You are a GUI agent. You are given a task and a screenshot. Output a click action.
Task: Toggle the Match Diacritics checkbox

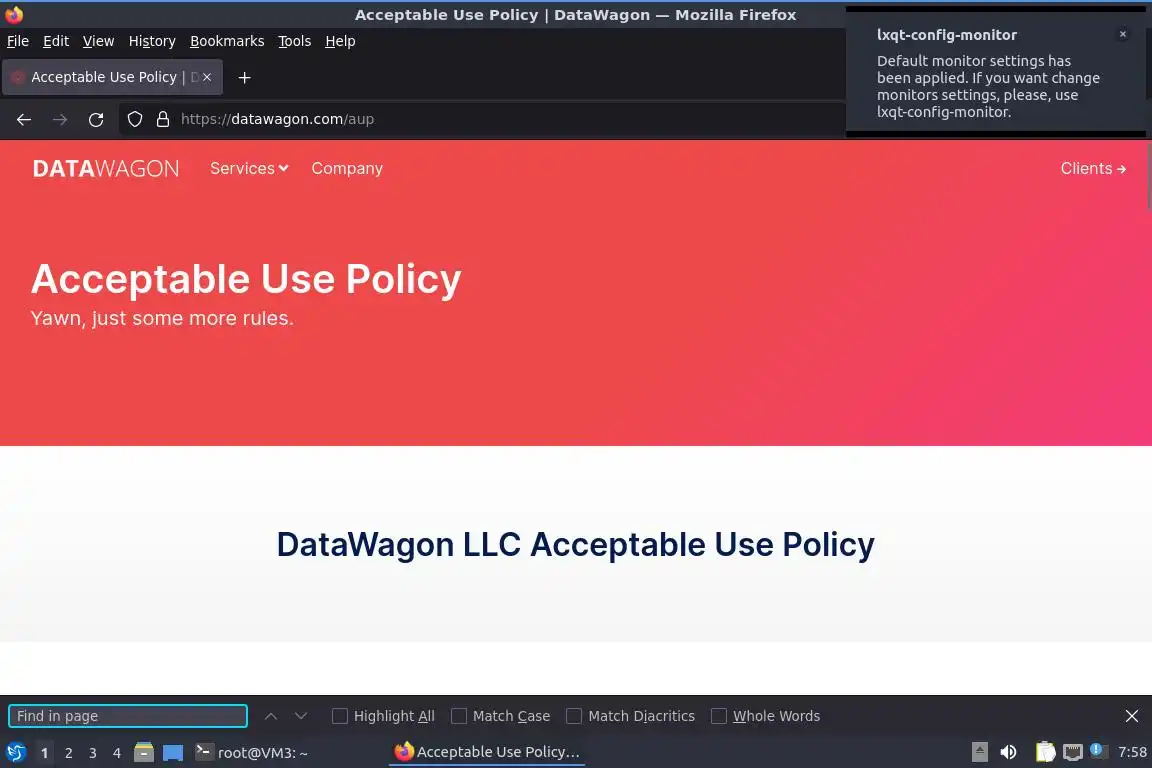click(574, 716)
